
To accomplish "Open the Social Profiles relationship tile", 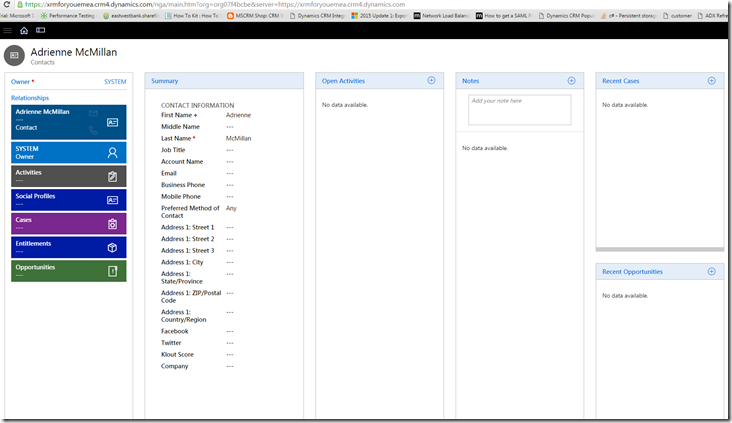I will [69, 200].
